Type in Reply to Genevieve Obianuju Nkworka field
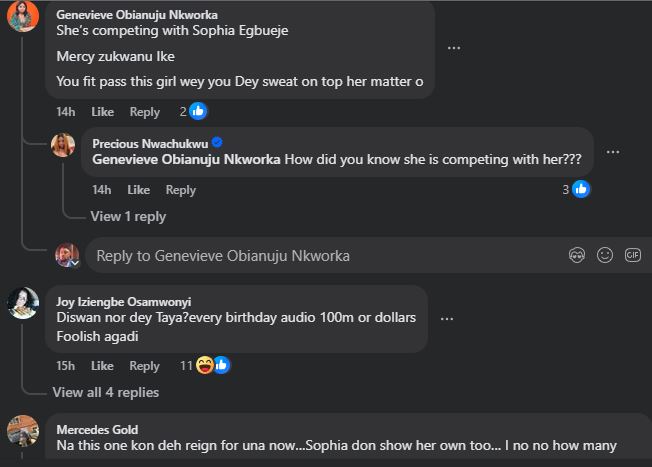 320,256
